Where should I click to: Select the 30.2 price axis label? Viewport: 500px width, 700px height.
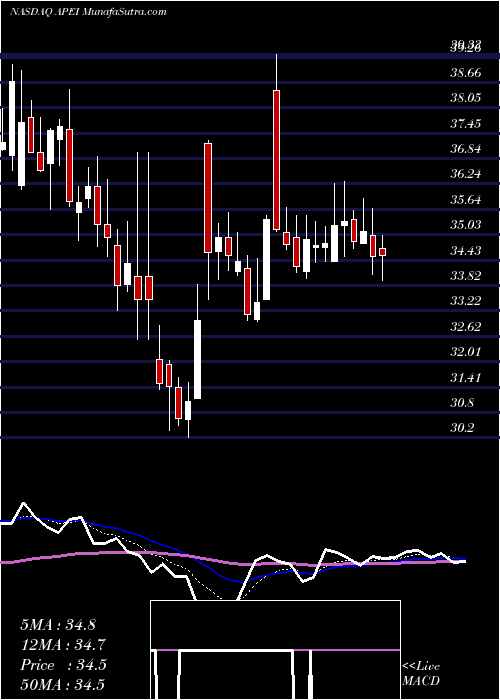462,429
